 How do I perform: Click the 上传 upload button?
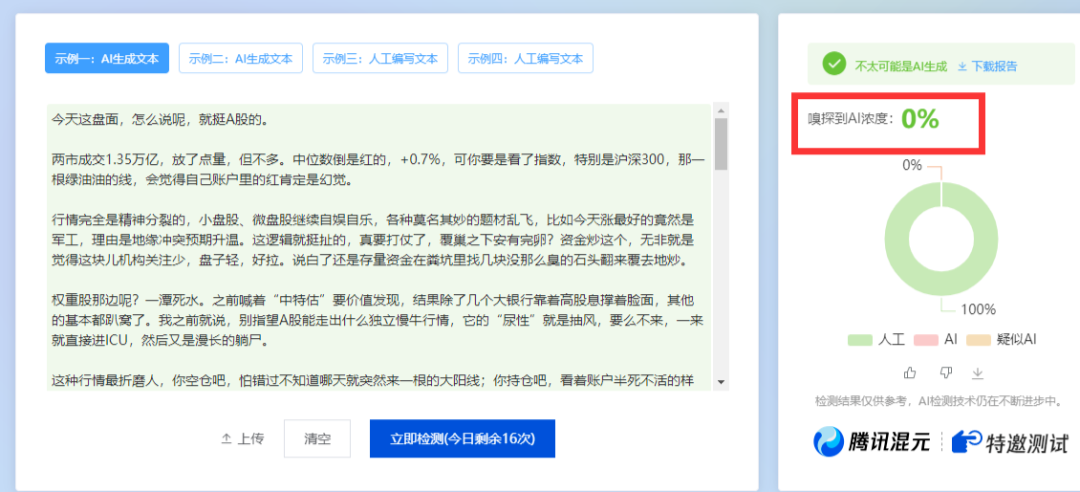tap(242, 439)
